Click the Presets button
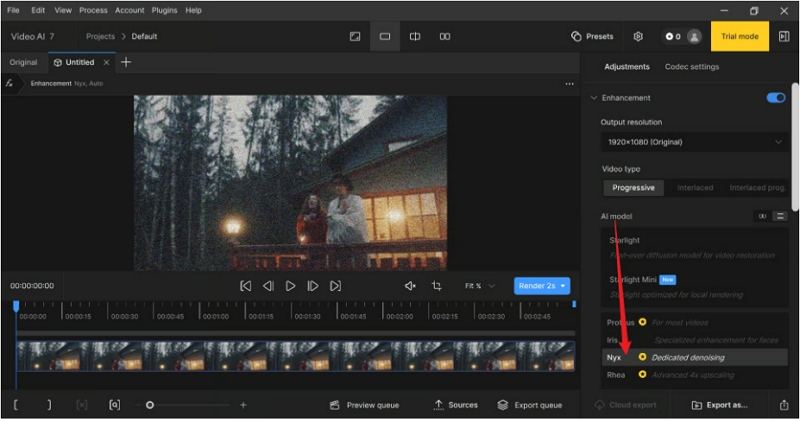Image resolution: width=800 pixels, height=422 pixels. click(592, 37)
